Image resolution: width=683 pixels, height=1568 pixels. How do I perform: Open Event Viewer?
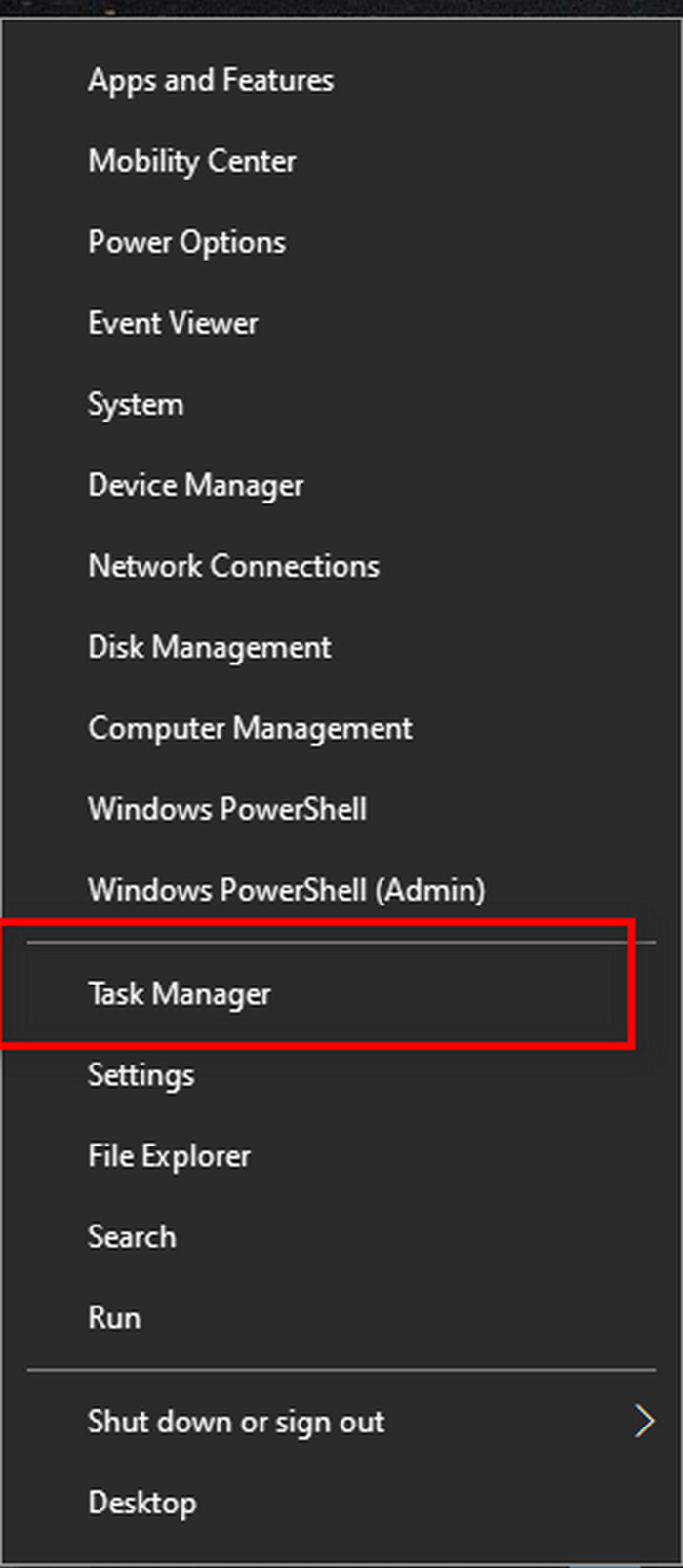pos(173,323)
